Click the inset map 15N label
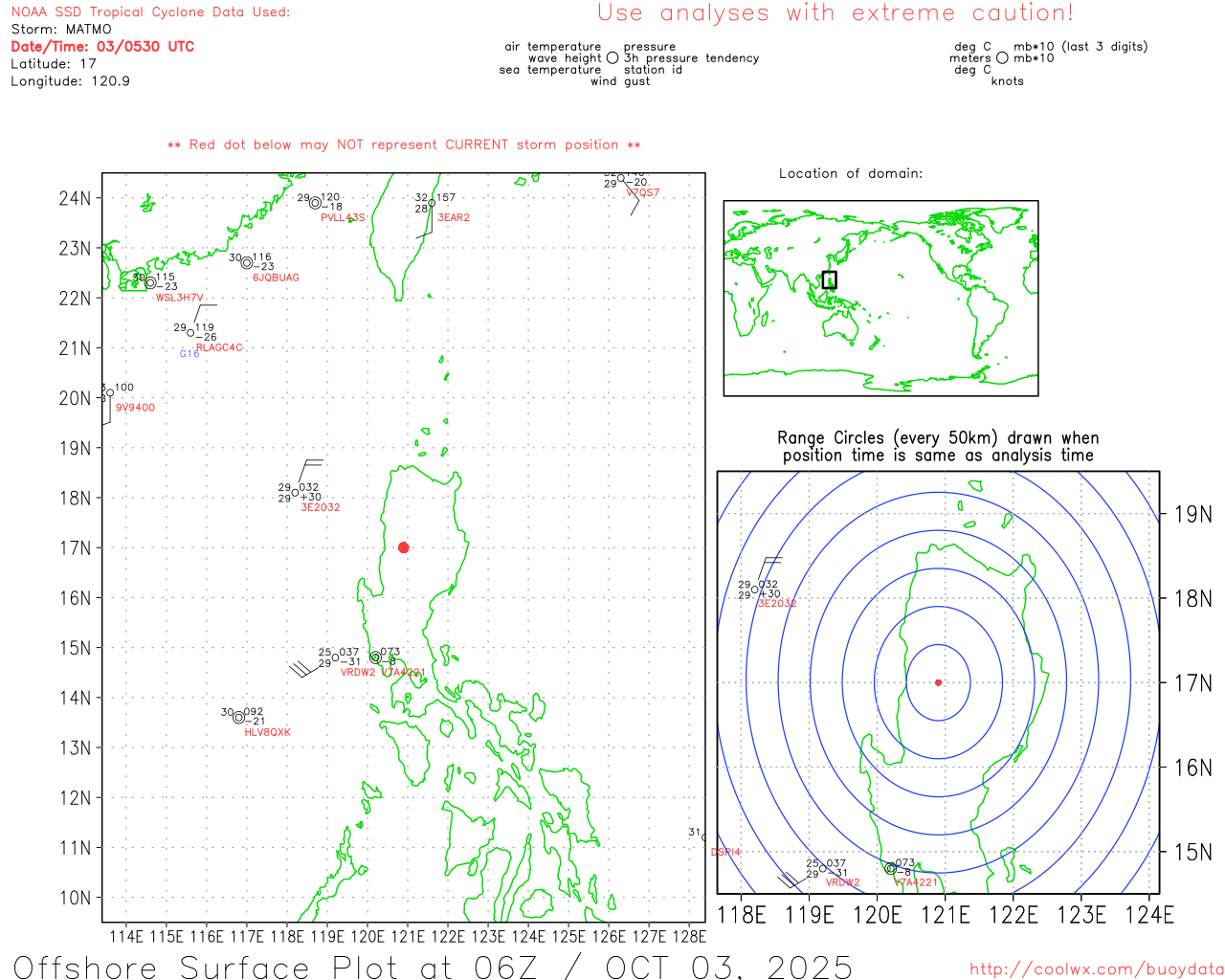 tap(1192, 852)
